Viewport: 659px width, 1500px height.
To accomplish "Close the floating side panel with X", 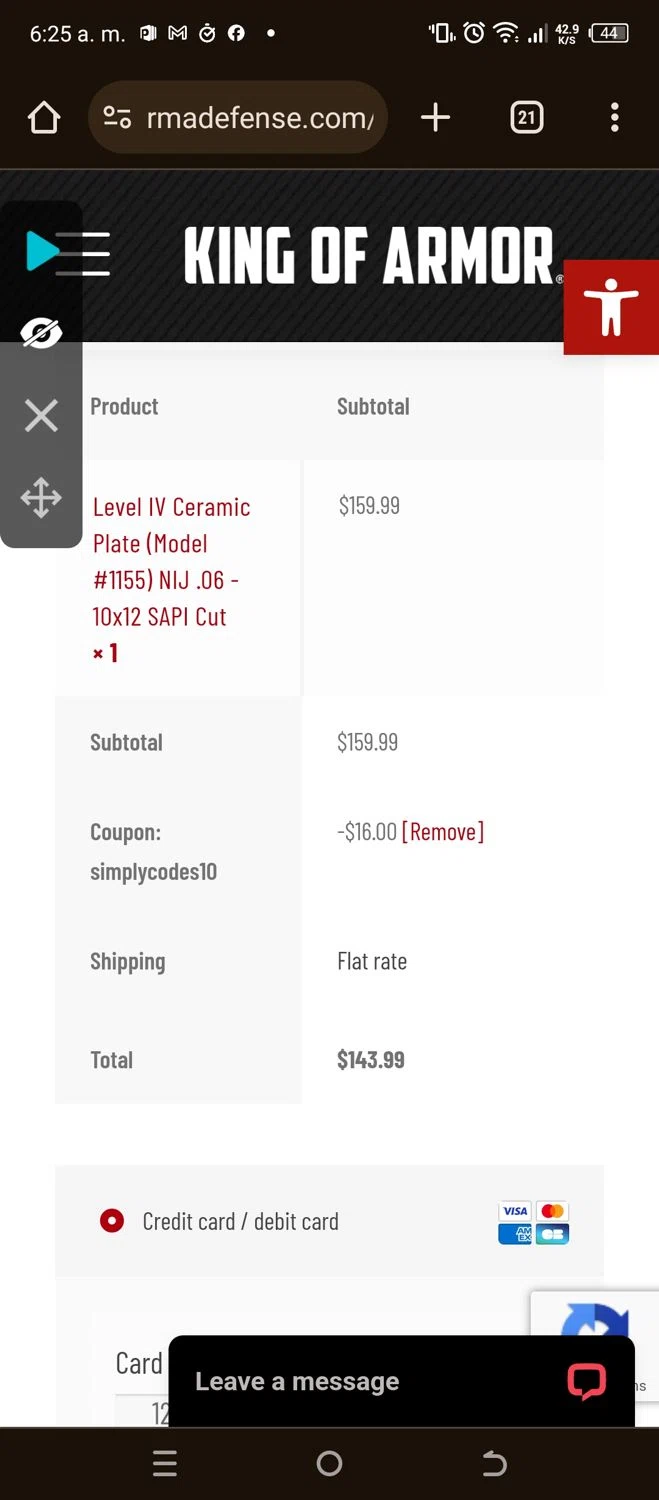I will (41, 415).
